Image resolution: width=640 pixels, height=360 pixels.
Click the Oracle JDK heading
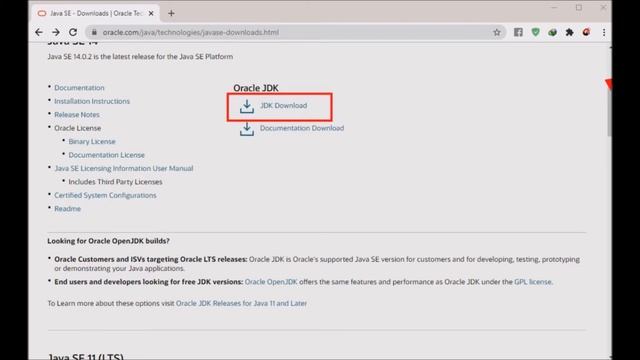coord(256,88)
